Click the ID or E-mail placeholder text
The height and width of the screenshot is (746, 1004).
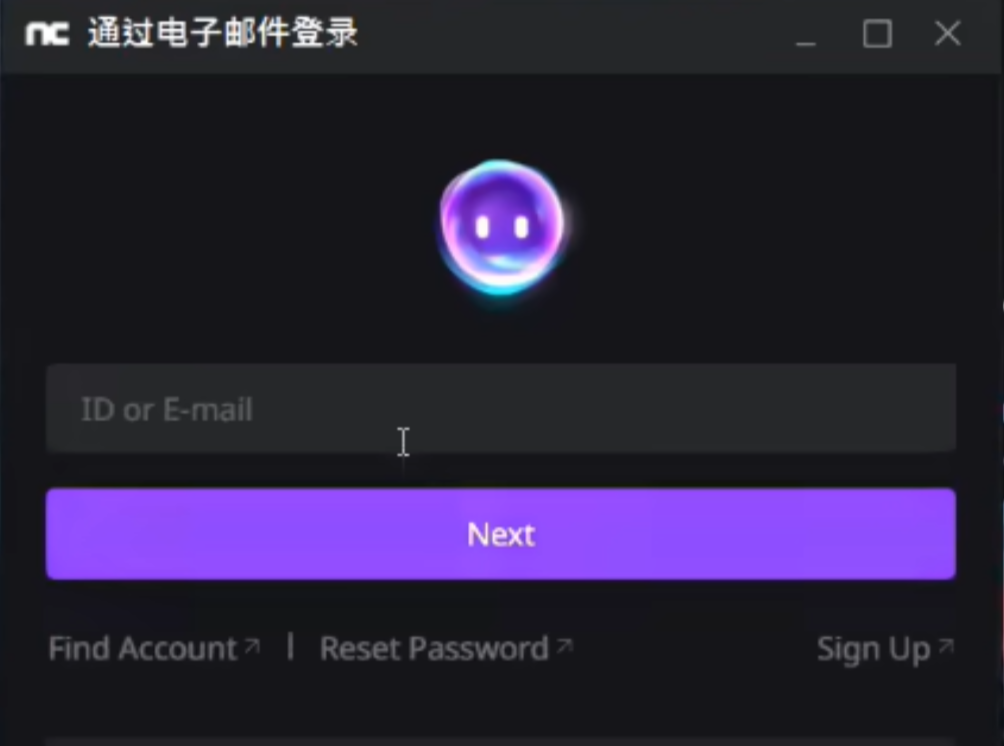pos(166,409)
